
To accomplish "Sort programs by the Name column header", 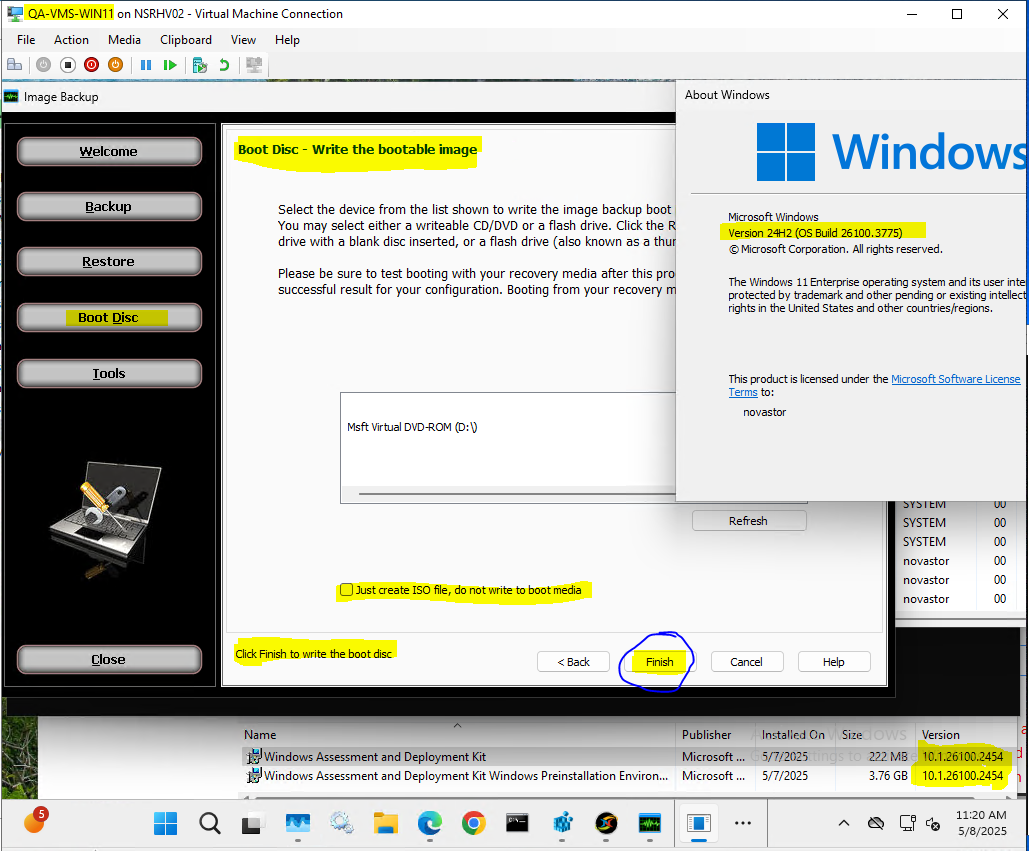I will pyautogui.click(x=261, y=735).
